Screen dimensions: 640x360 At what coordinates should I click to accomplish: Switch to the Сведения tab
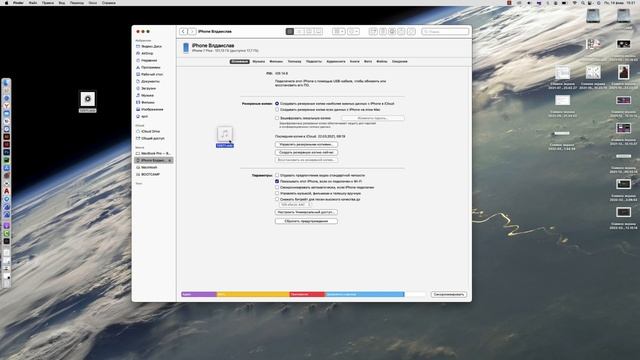point(400,61)
